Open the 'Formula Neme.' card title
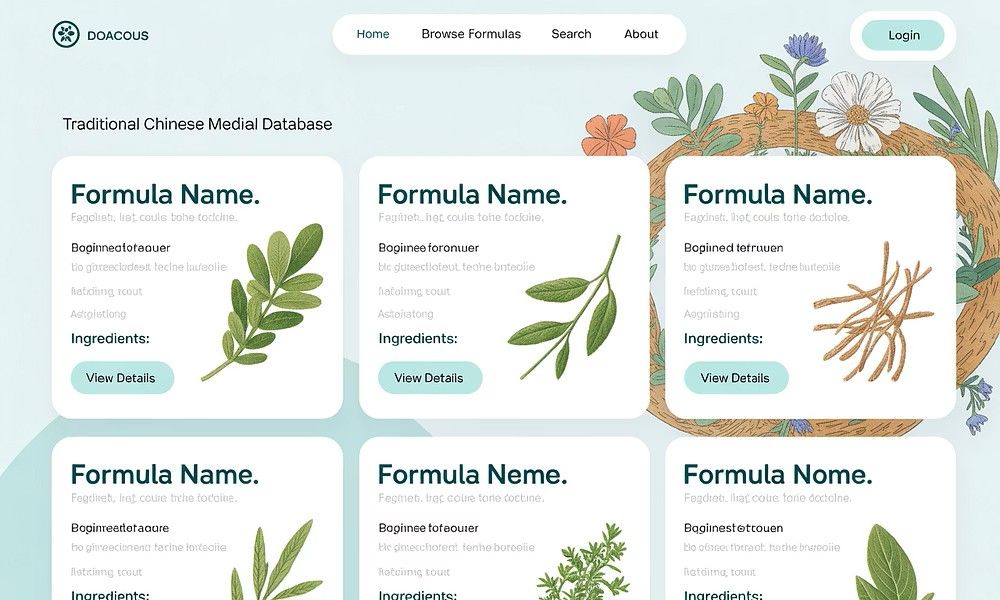 [472, 474]
